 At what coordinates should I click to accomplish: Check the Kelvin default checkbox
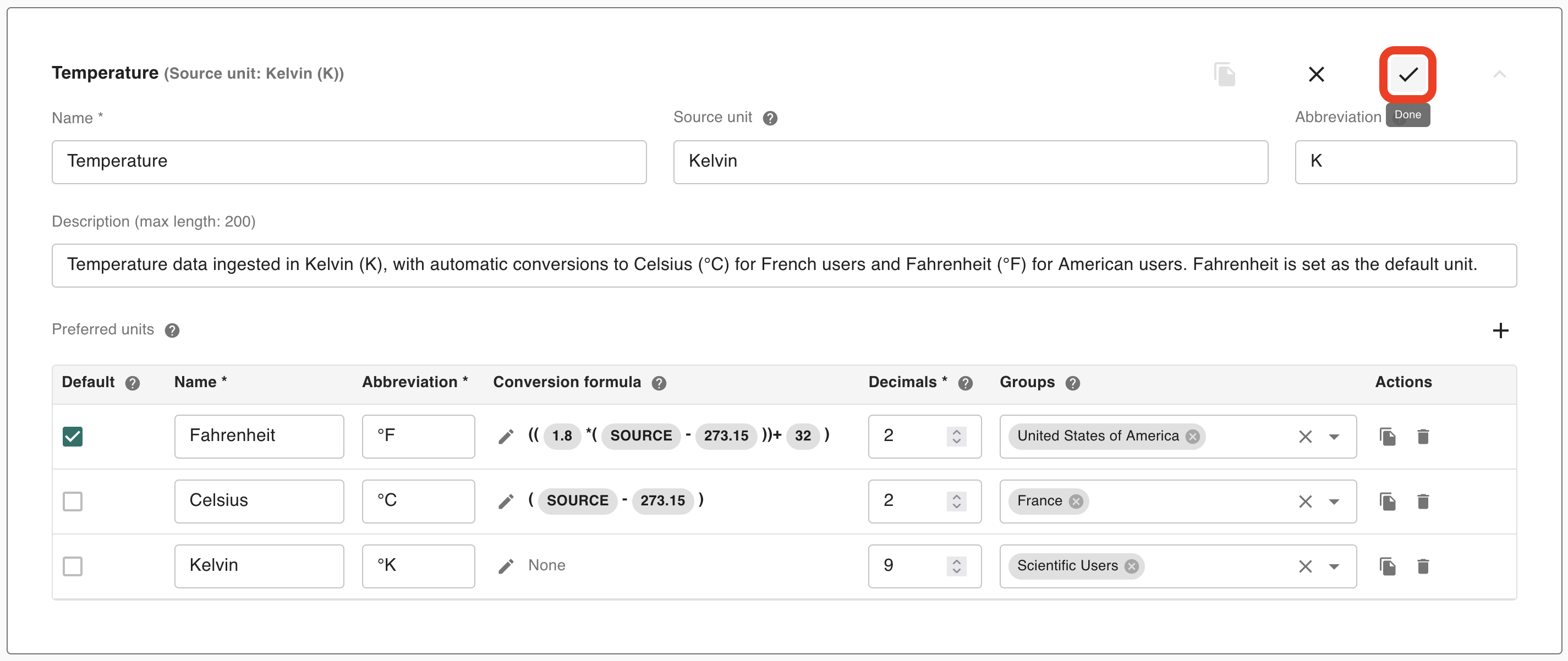[x=73, y=566]
